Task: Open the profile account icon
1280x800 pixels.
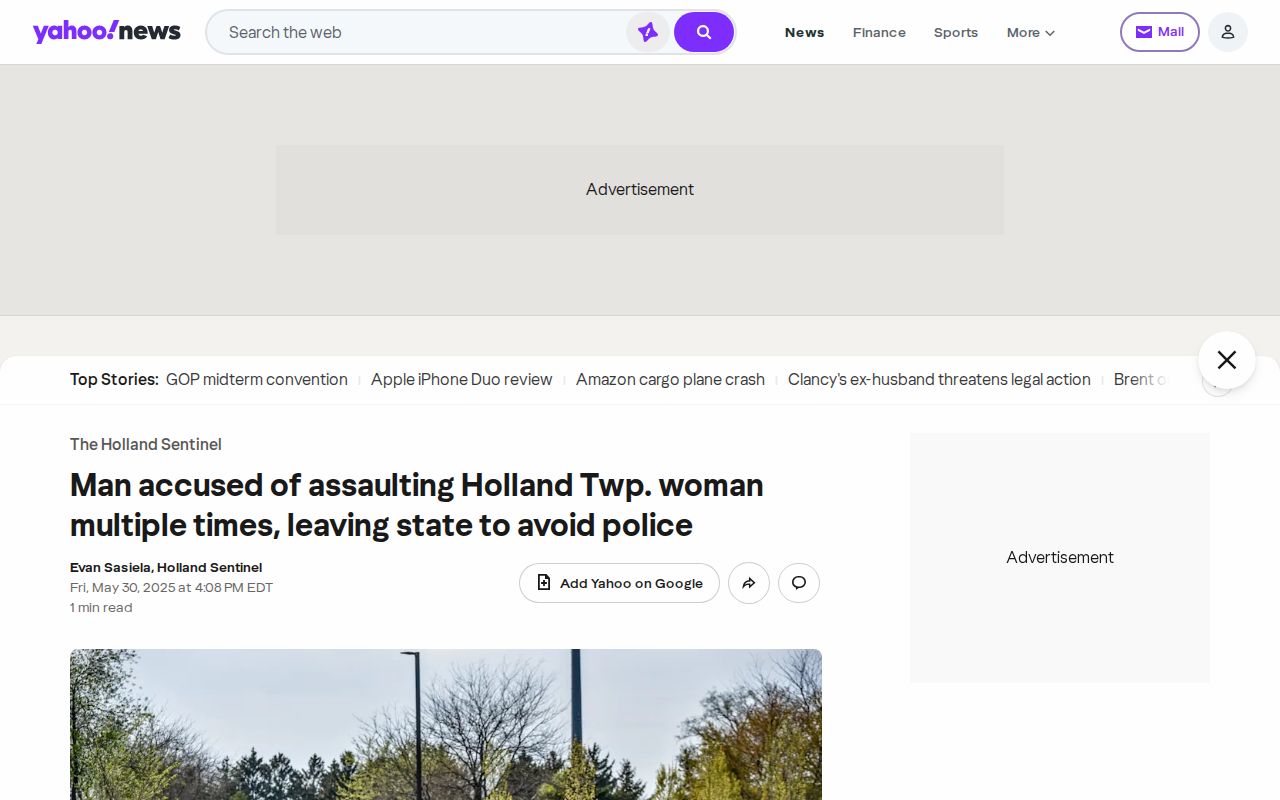Action: click(1228, 32)
